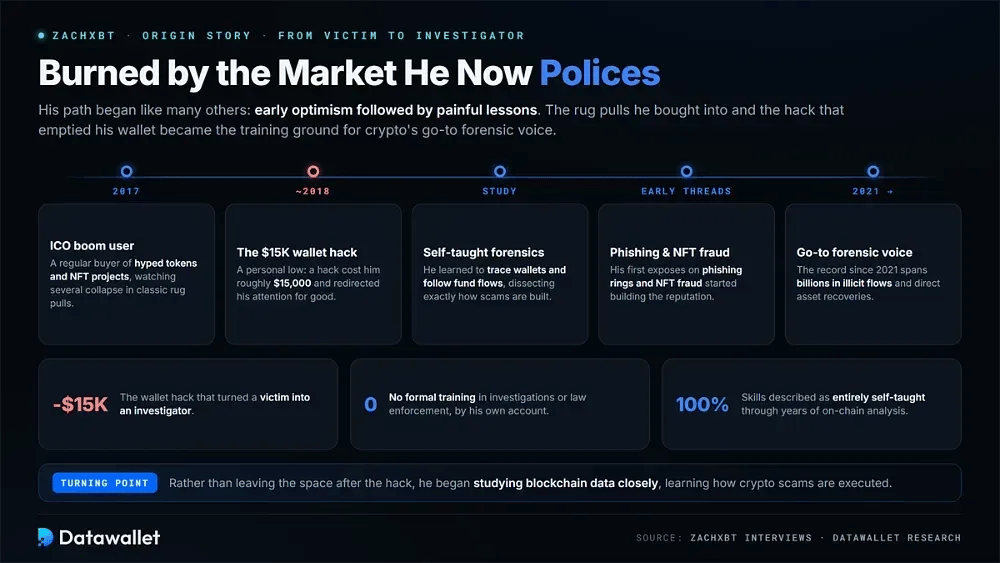1000x563 pixels.
Task: Click the 2021 timeline circle marker
Action: click(x=873, y=172)
